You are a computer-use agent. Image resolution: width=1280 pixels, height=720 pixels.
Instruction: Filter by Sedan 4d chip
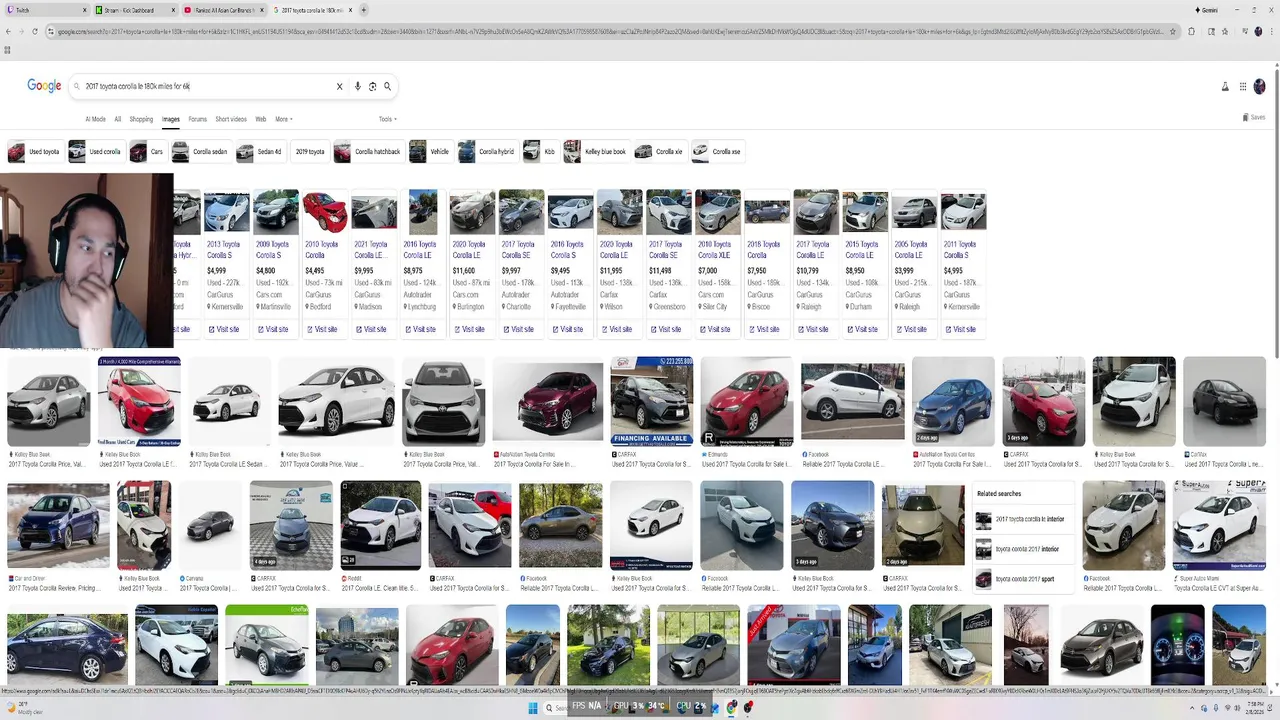pos(260,152)
